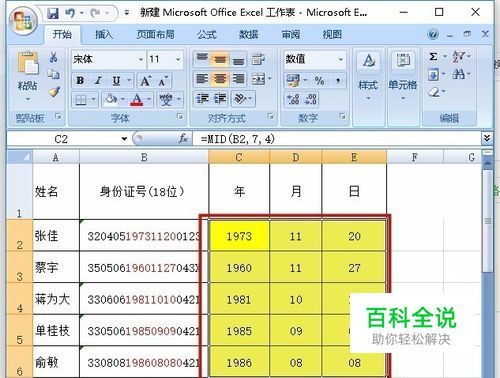Click the select-all corner button
This screenshot has width=500, height=378.
coord(20,157)
